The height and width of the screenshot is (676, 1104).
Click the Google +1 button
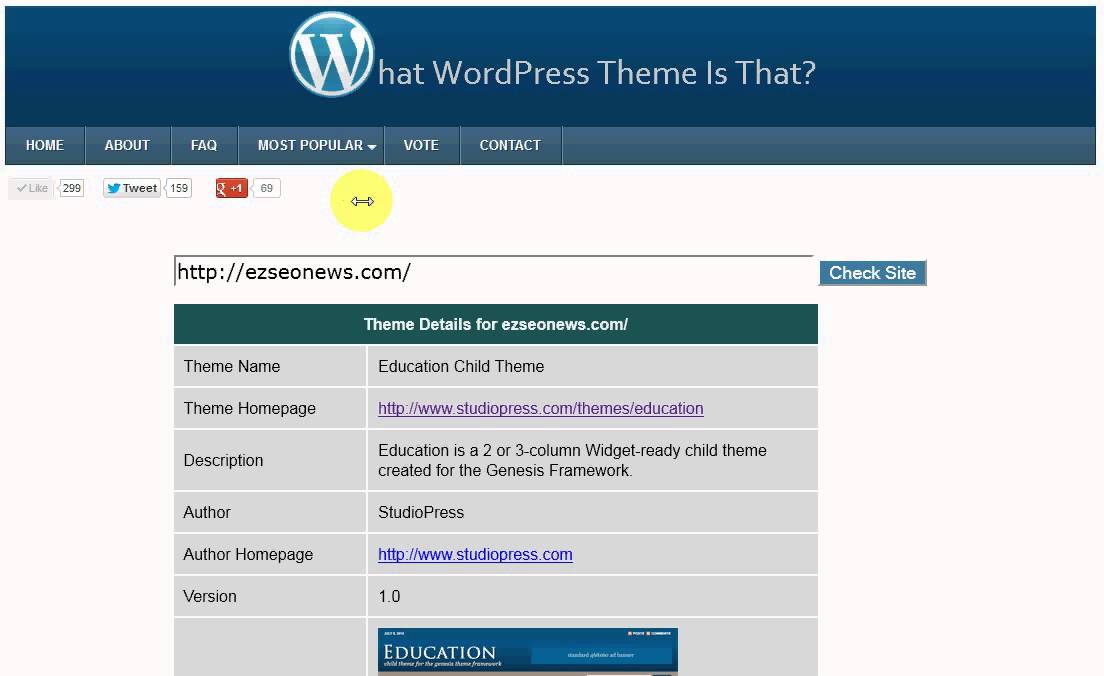pos(232,188)
